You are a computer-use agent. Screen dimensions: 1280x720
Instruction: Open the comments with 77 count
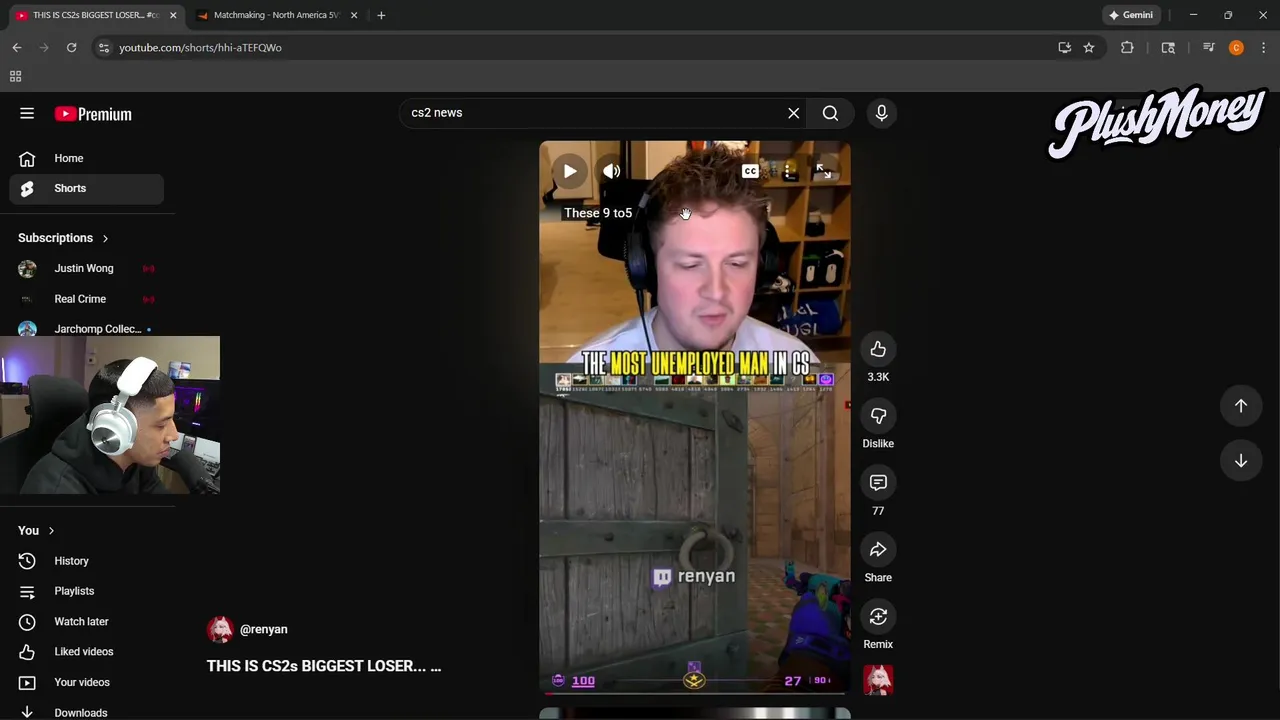878,483
